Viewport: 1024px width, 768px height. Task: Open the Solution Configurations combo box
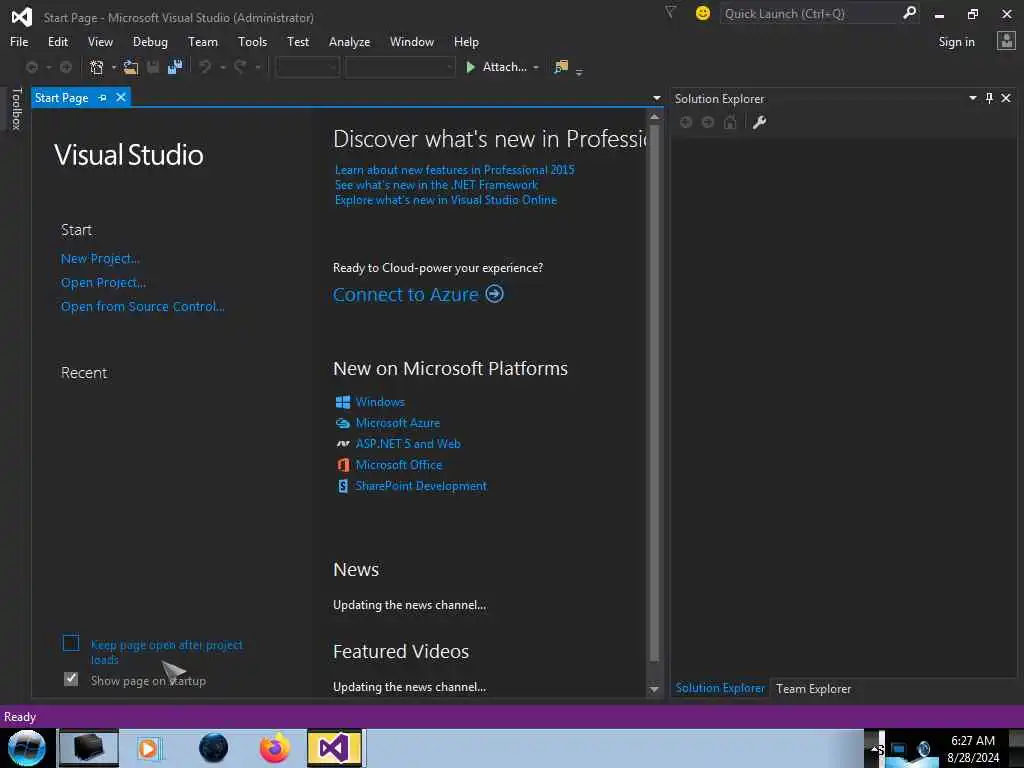point(307,67)
